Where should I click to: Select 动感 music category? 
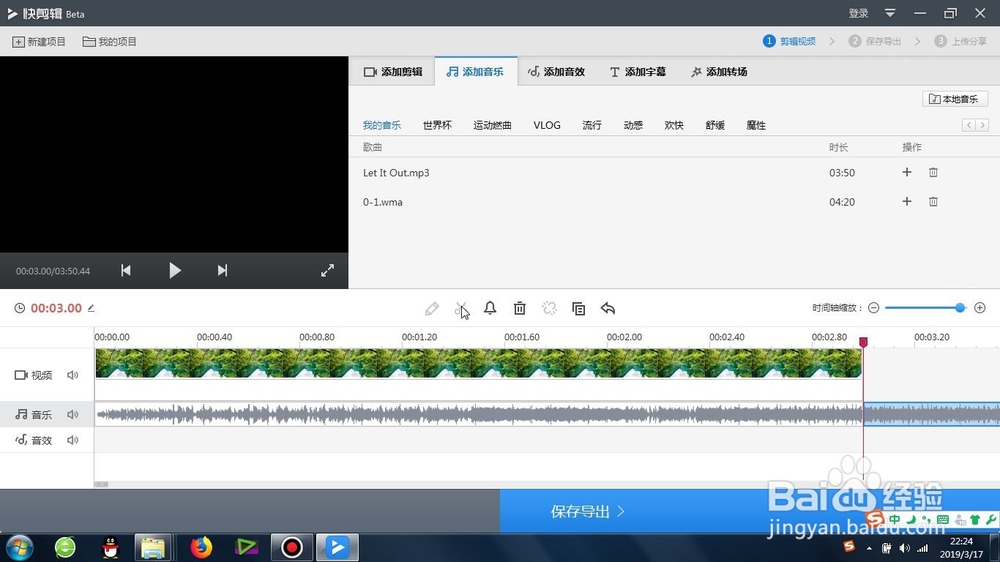tap(633, 125)
